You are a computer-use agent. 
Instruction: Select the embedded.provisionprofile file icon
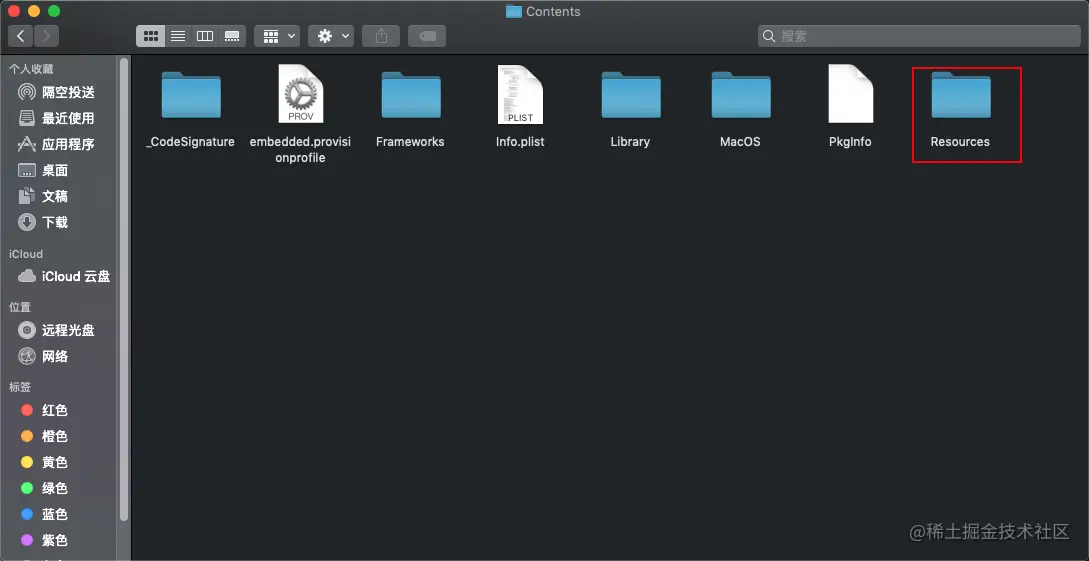[x=301, y=94]
